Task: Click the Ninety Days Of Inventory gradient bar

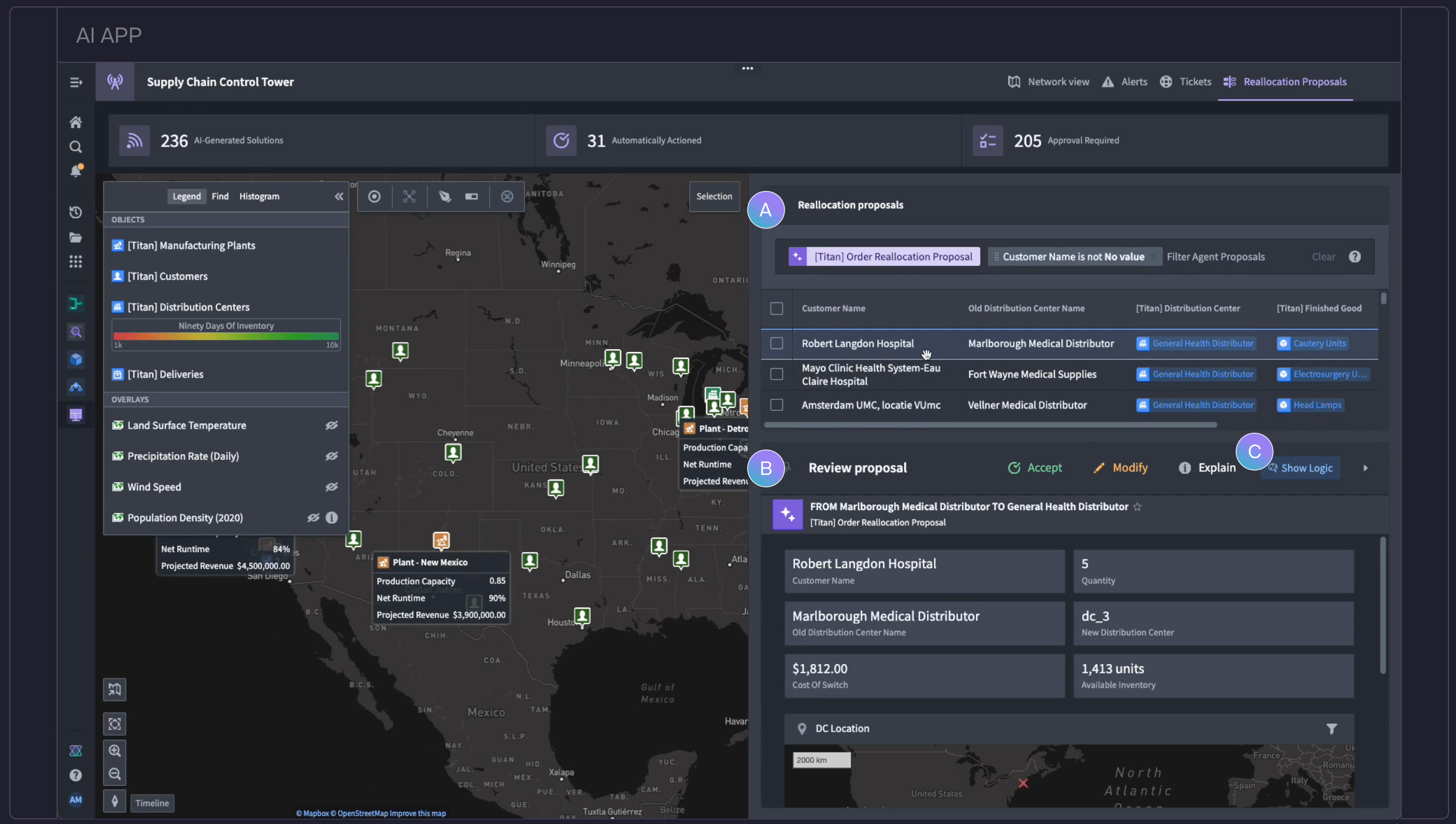Action: (226, 336)
